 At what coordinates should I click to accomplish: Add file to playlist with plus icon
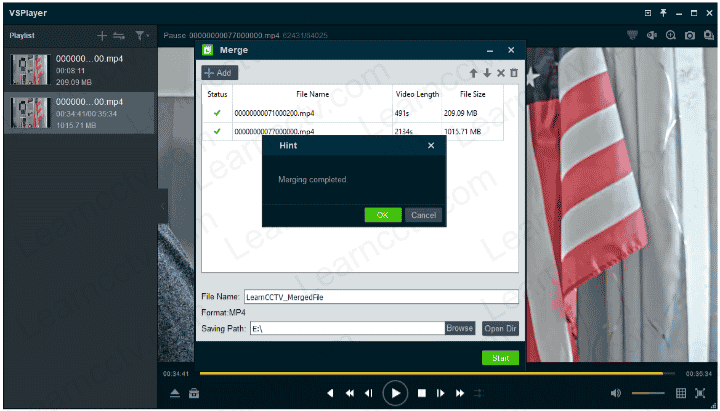pos(102,35)
